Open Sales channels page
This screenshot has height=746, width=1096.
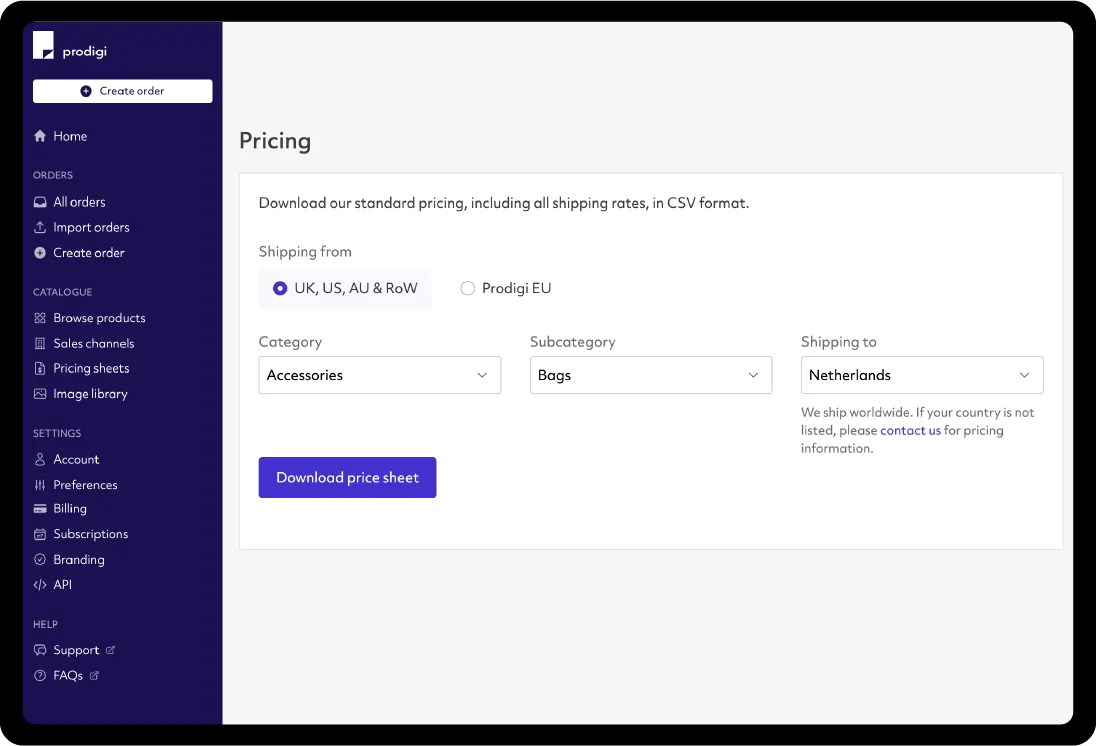[x=84, y=343]
